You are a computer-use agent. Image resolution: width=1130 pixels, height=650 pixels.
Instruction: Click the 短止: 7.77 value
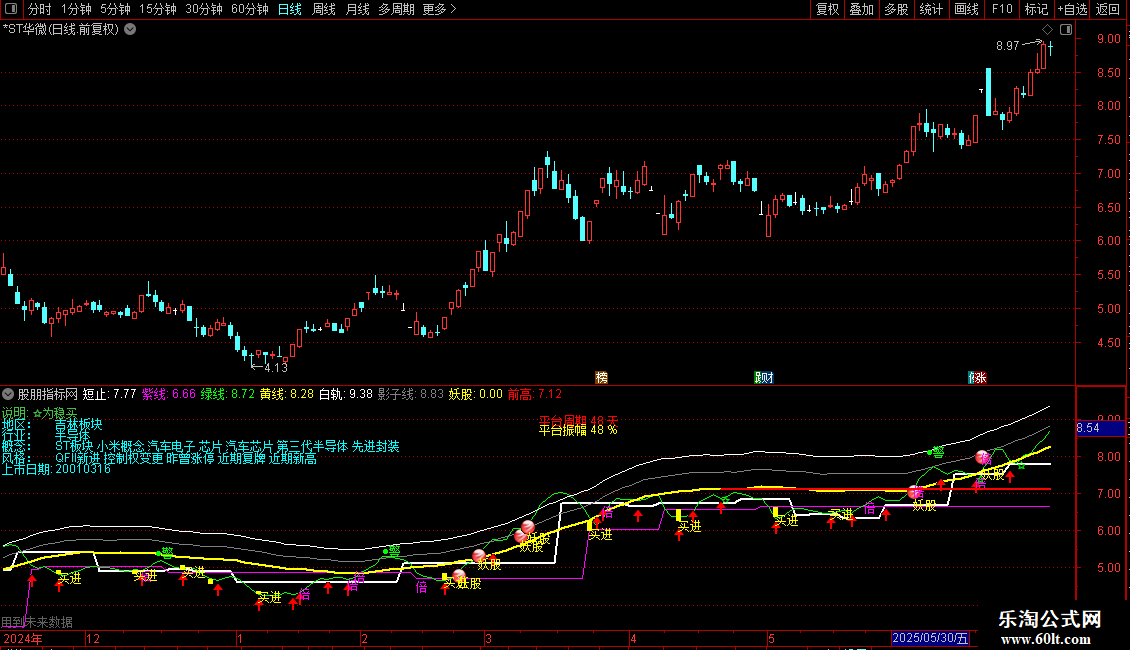(x=109, y=394)
